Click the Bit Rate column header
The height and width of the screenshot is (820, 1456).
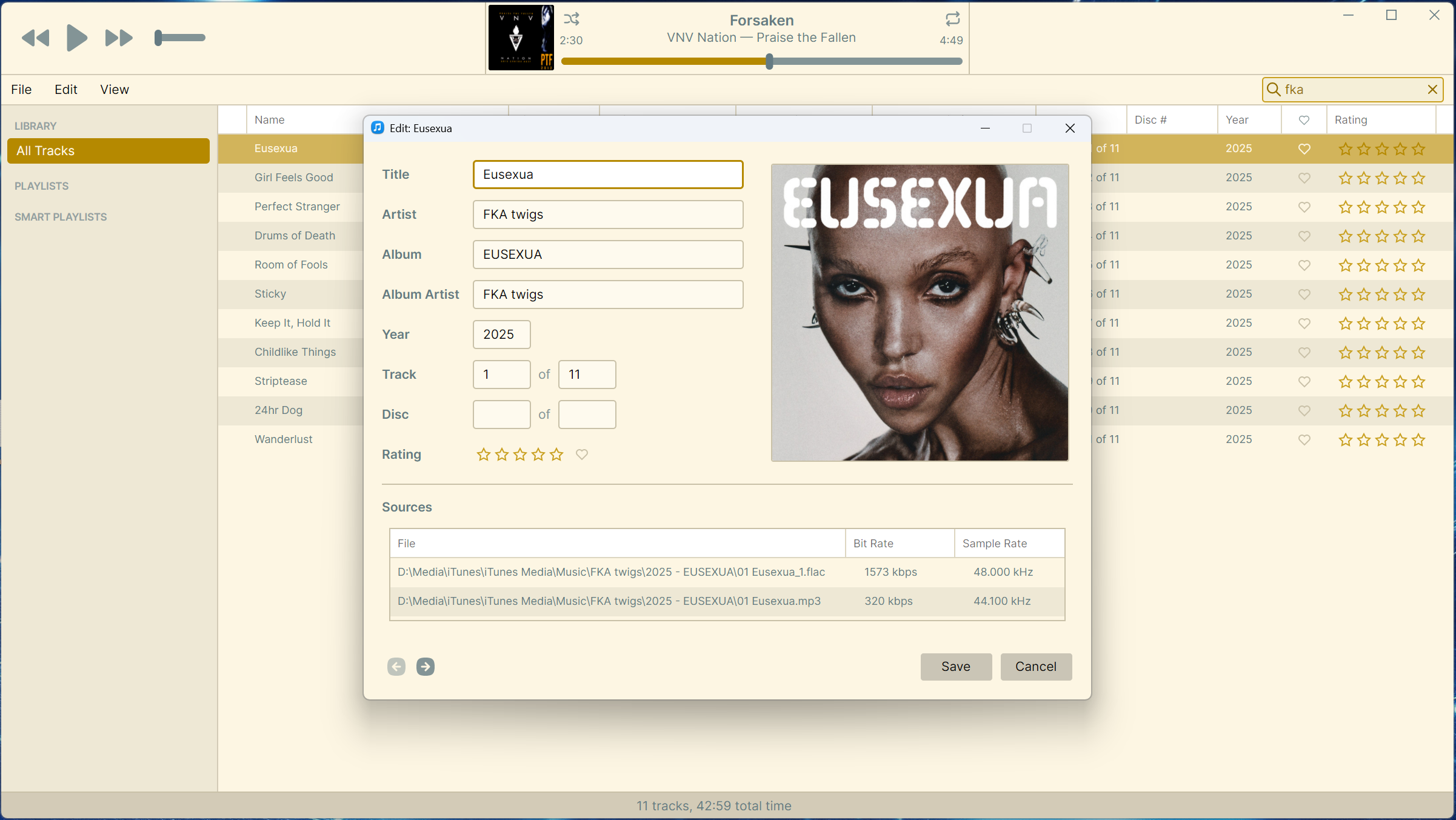[900, 544]
